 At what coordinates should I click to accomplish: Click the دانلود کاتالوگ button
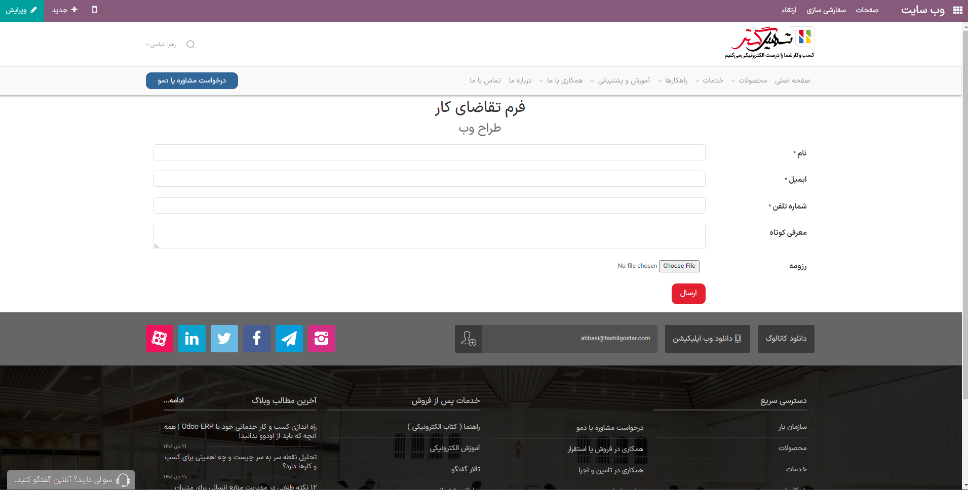pyautogui.click(x=786, y=339)
